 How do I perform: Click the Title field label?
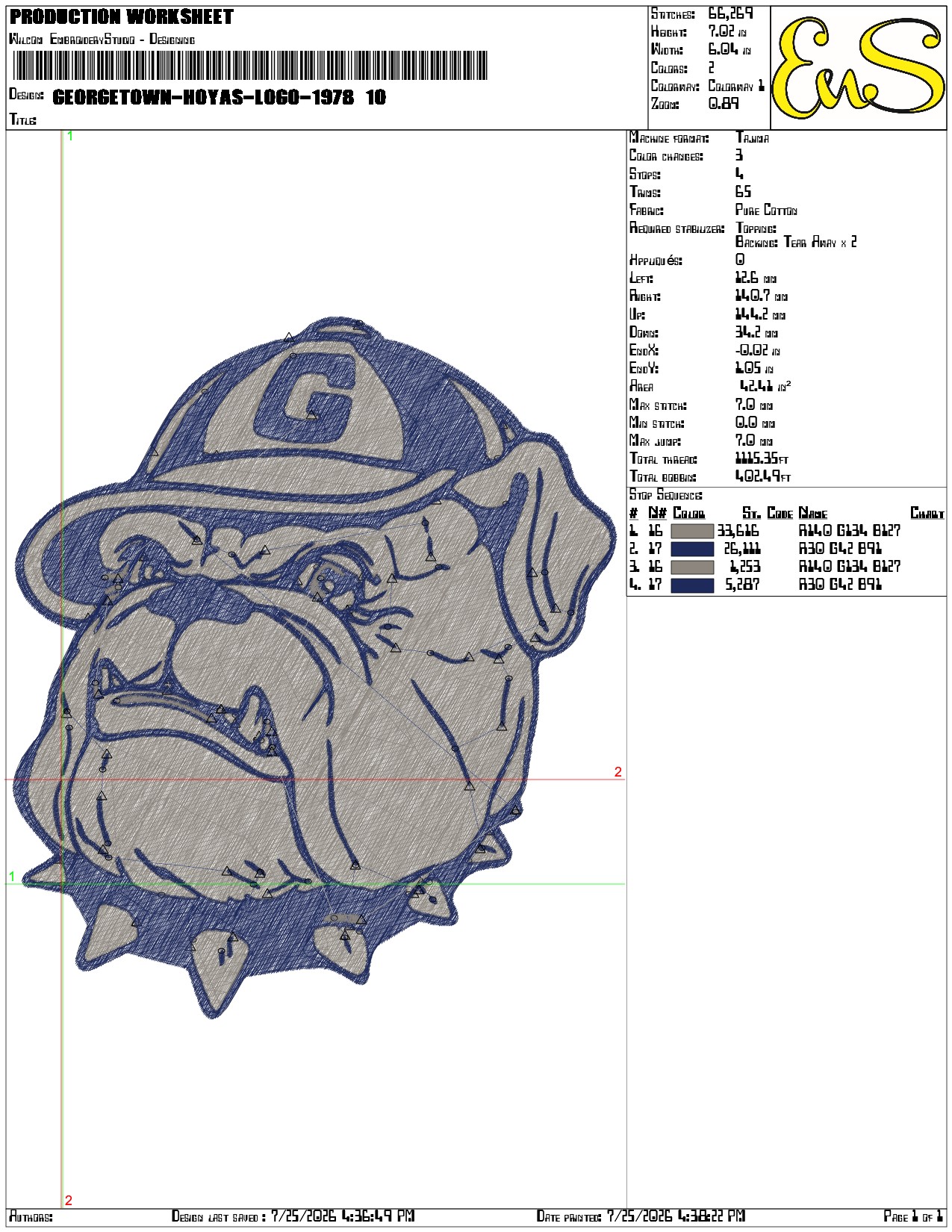coord(22,119)
